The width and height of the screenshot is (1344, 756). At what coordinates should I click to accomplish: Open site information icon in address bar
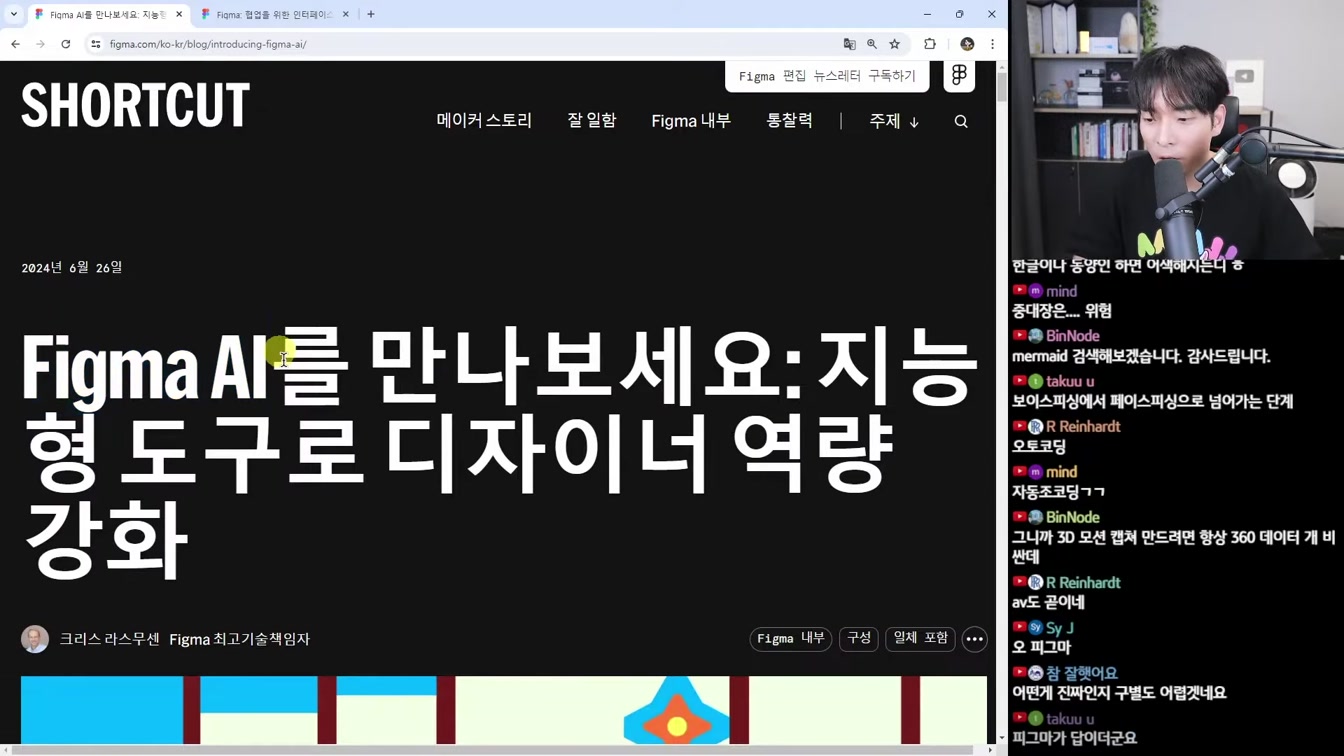tap(96, 44)
